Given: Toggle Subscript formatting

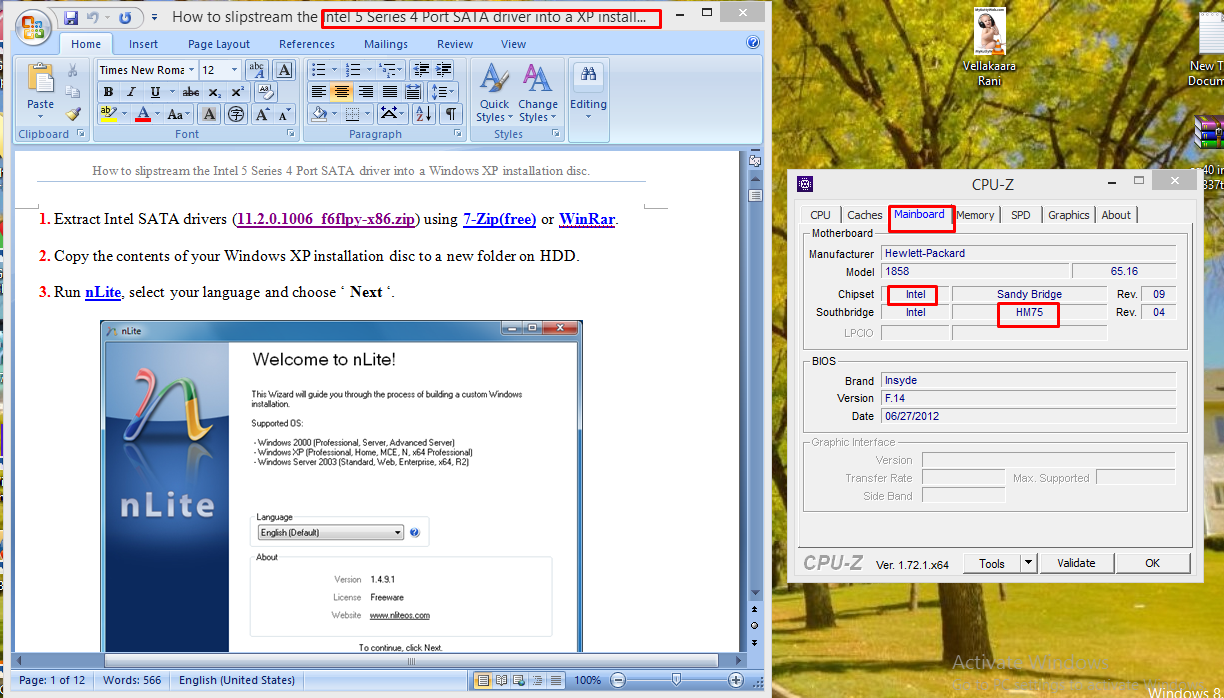Looking at the screenshot, I should pos(214,91).
